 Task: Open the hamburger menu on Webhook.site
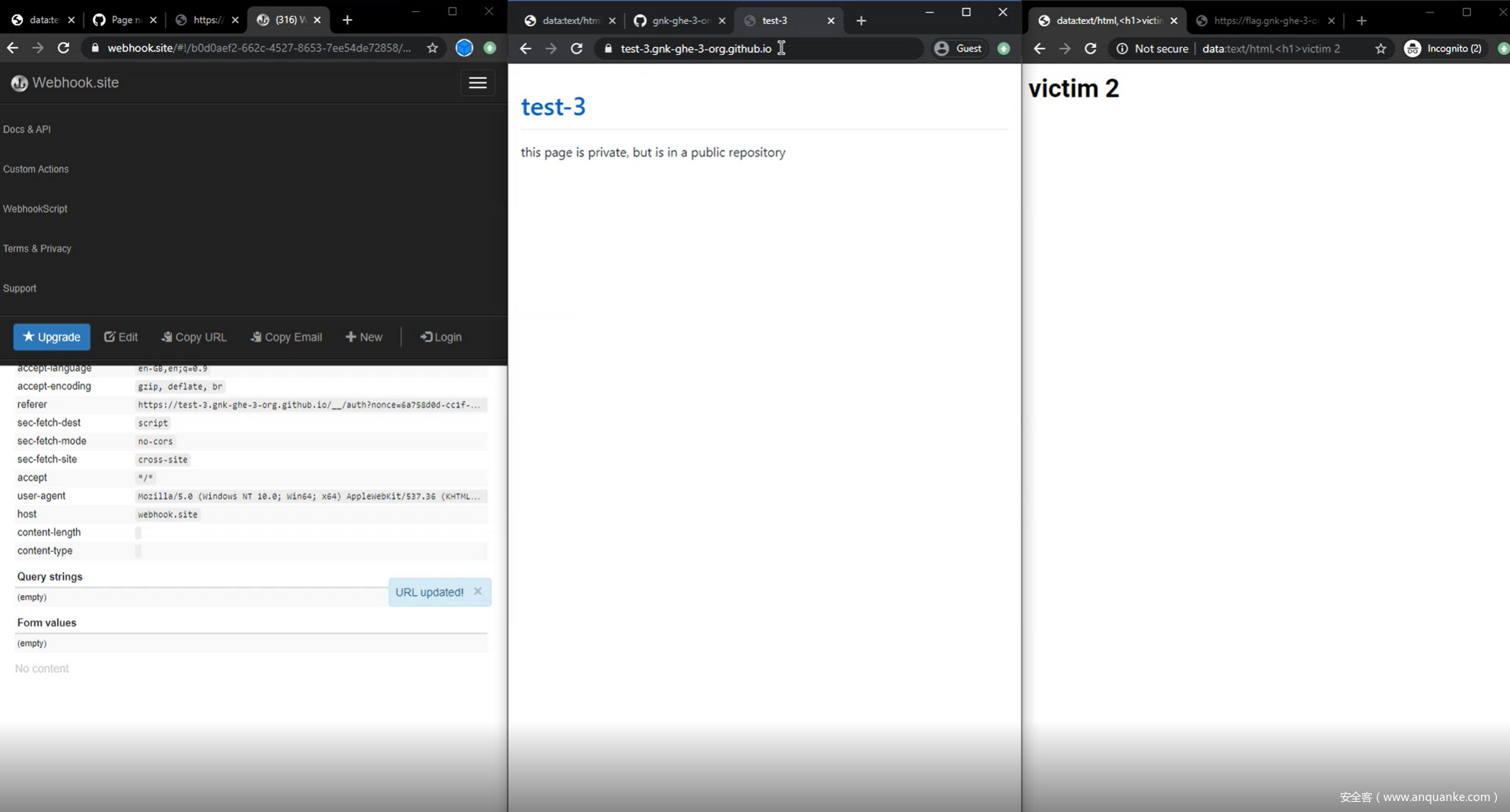click(x=477, y=83)
